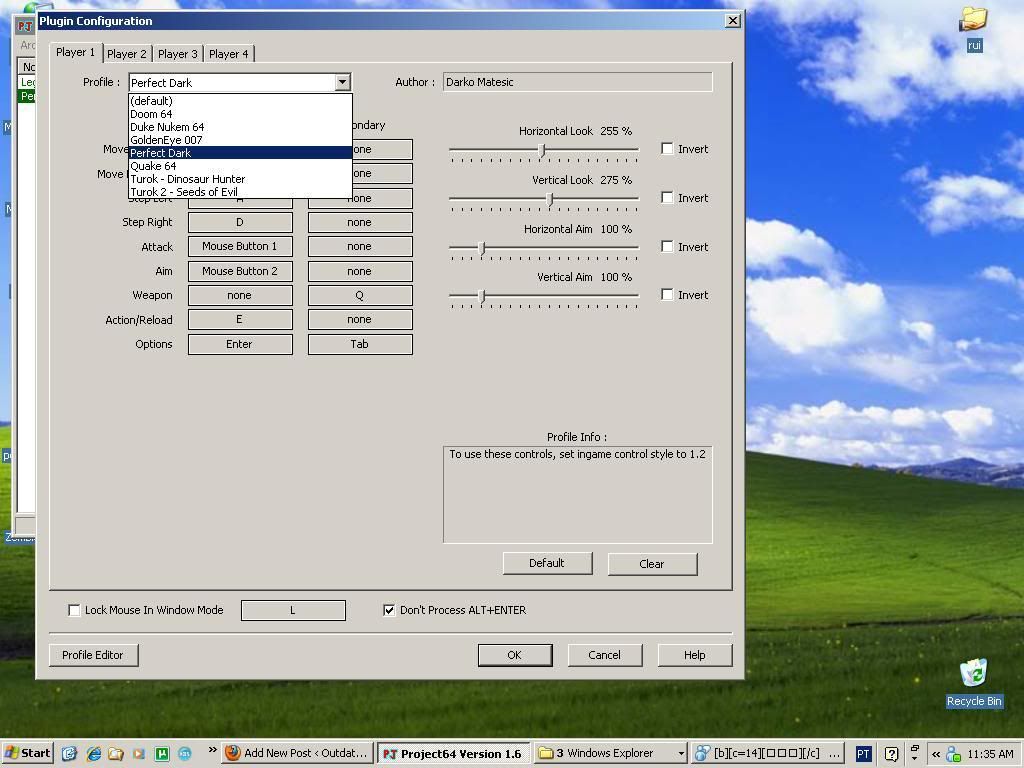Switch to the Player 2 tab
Screen dimensions: 1024x768
[x=126, y=54]
